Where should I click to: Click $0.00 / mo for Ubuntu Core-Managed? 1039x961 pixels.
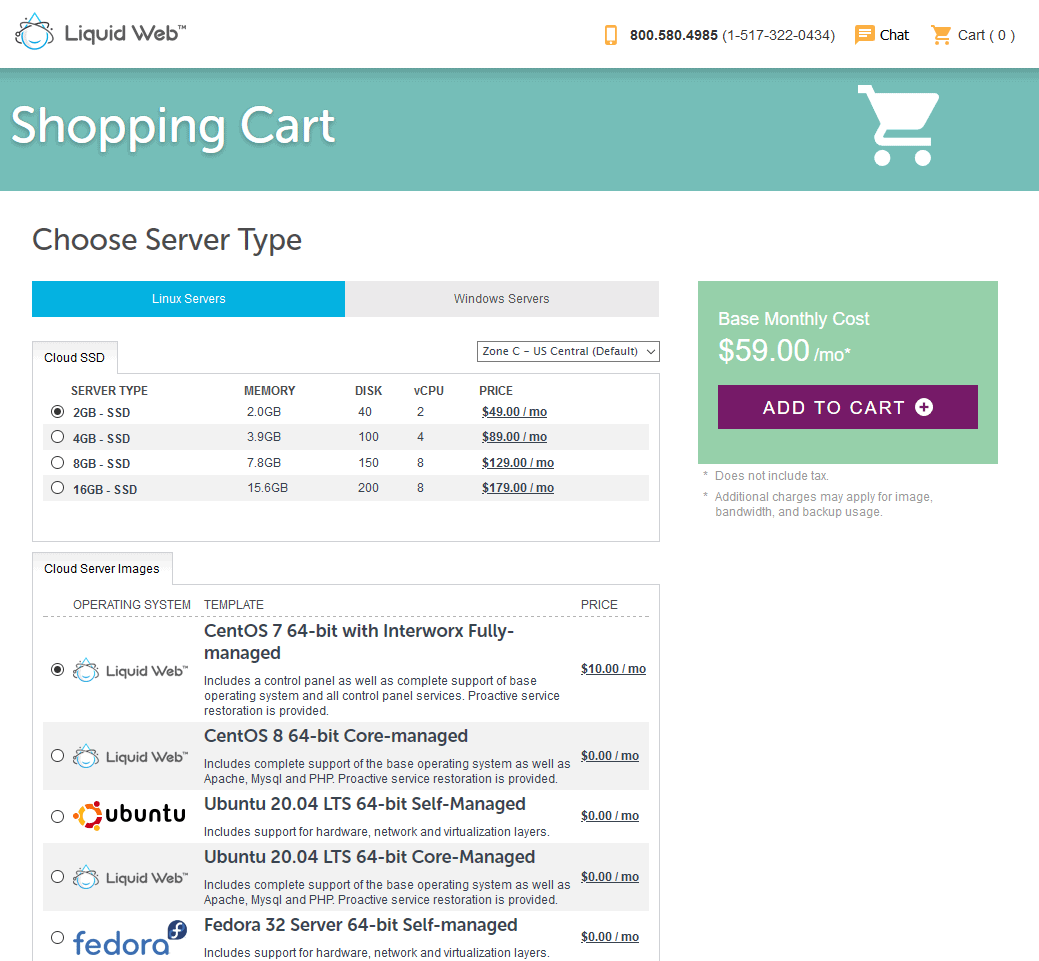(x=610, y=877)
